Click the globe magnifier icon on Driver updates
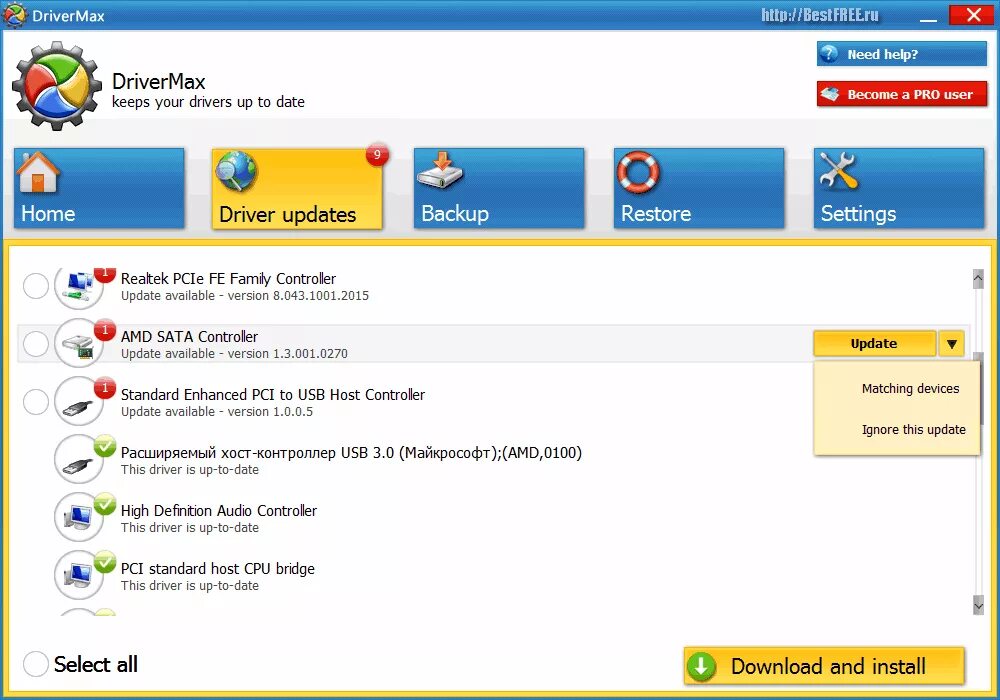Image resolution: width=1000 pixels, height=700 pixels. click(x=237, y=171)
